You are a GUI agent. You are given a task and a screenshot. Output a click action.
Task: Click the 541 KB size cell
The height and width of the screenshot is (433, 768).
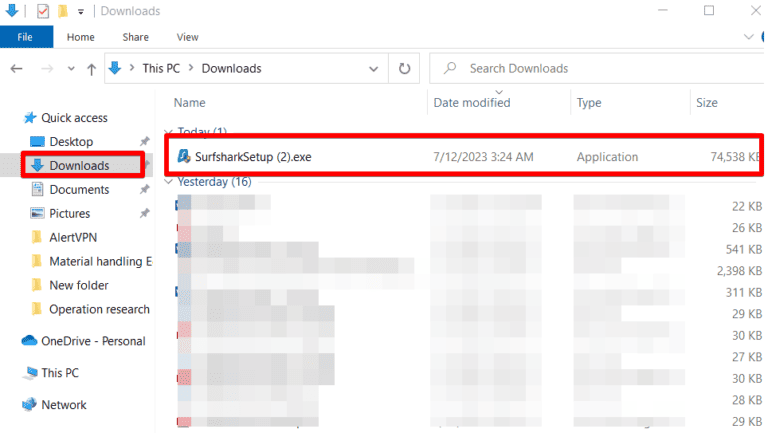click(744, 249)
